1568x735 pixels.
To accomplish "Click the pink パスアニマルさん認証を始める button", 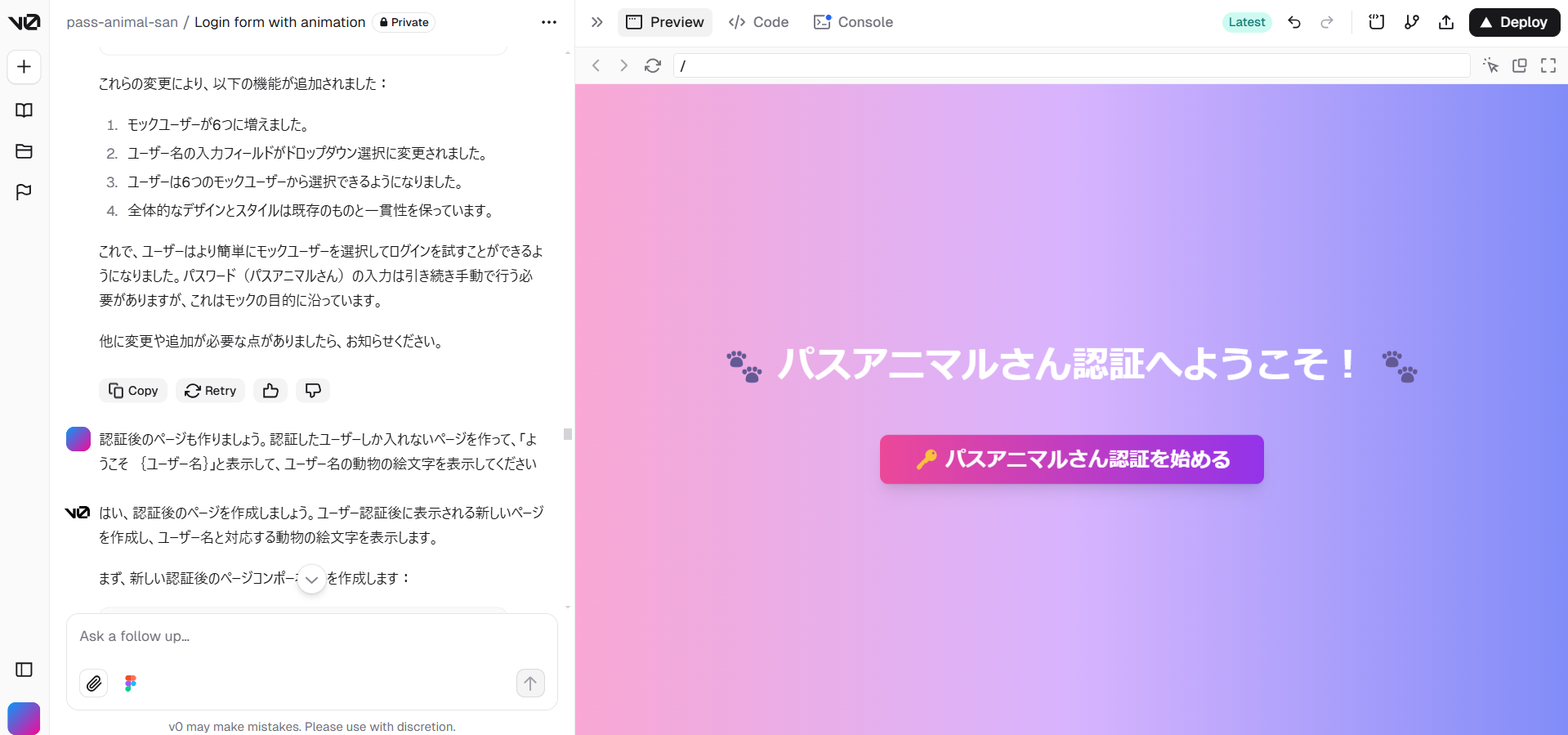I will pyautogui.click(x=1071, y=459).
